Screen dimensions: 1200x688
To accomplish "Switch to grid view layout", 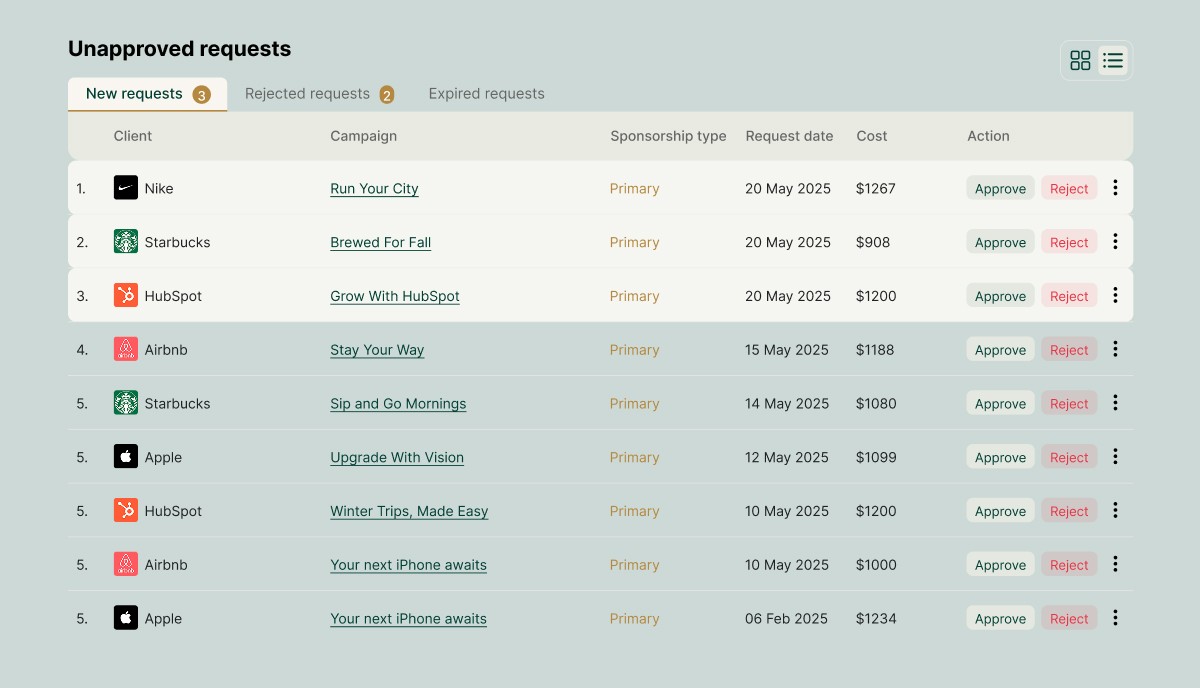I will coord(1080,61).
